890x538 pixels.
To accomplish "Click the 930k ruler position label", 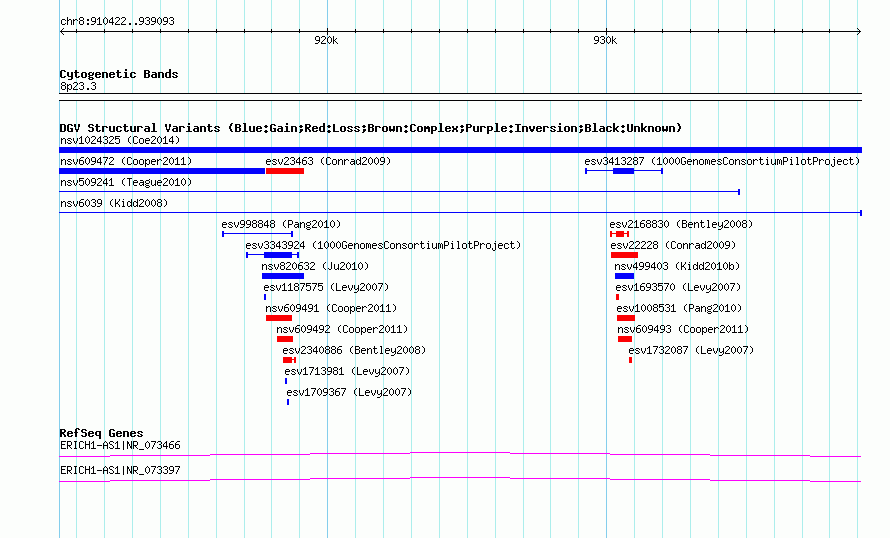I will coord(605,40).
